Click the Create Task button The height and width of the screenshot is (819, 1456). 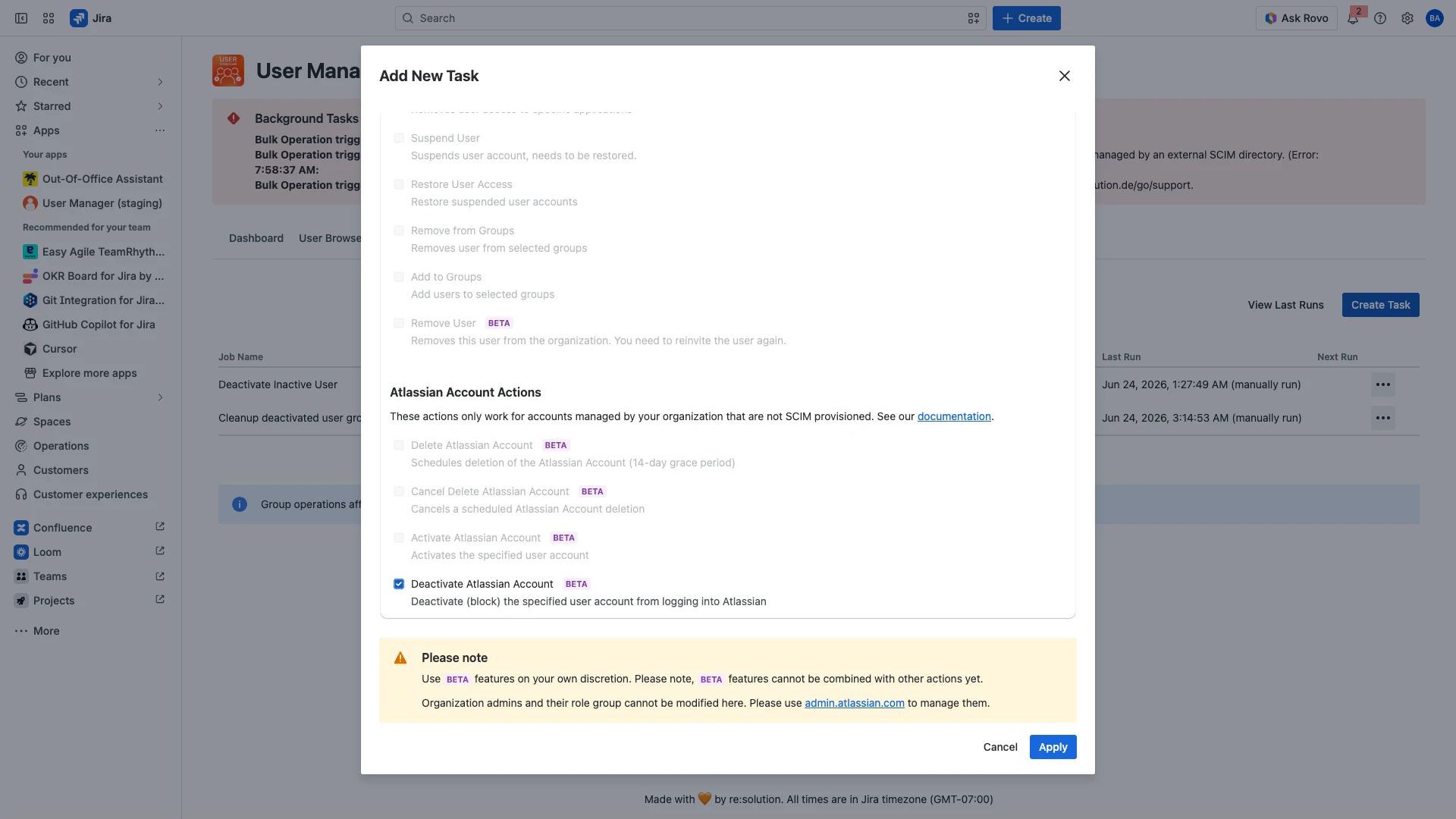[1380, 305]
